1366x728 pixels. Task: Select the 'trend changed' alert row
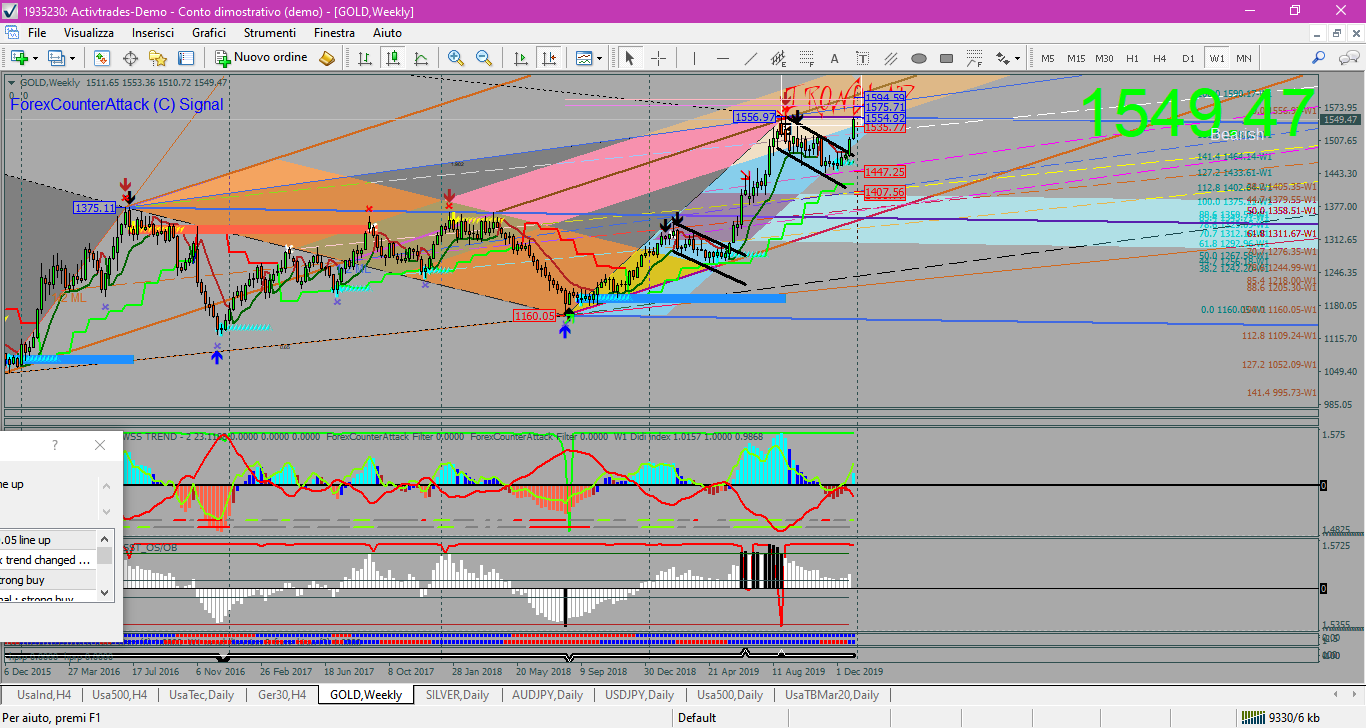(x=48, y=560)
